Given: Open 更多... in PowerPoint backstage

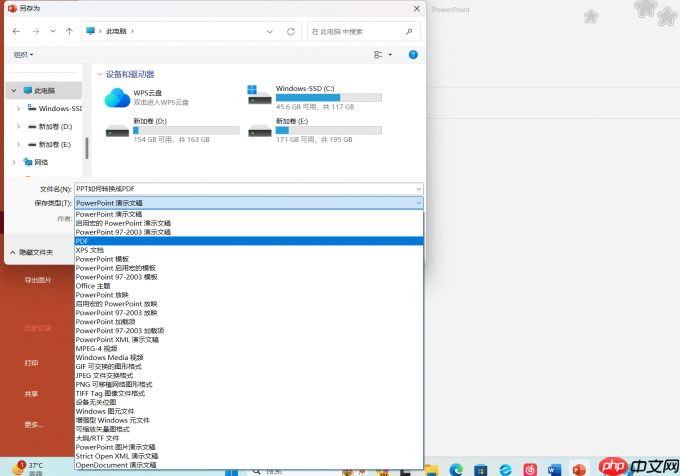Looking at the screenshot, I should click(x=33, y=424).
